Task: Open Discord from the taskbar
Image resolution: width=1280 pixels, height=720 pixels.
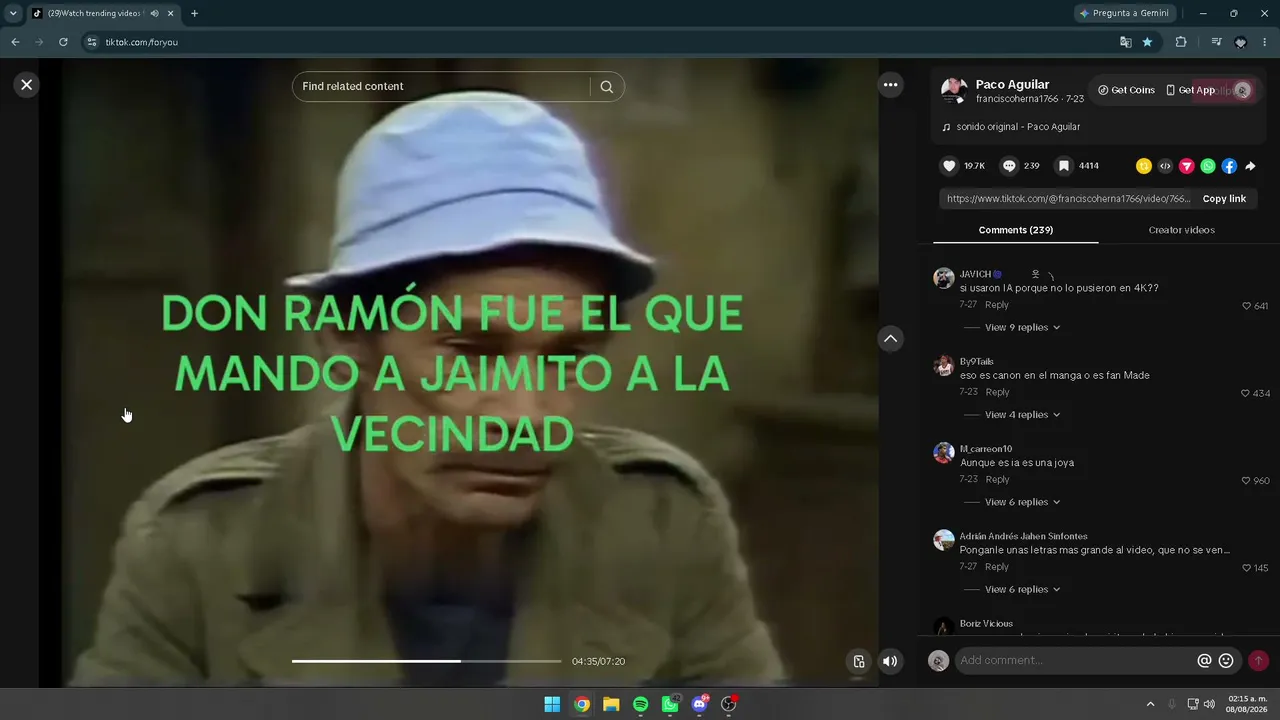Action: (700, 704)
